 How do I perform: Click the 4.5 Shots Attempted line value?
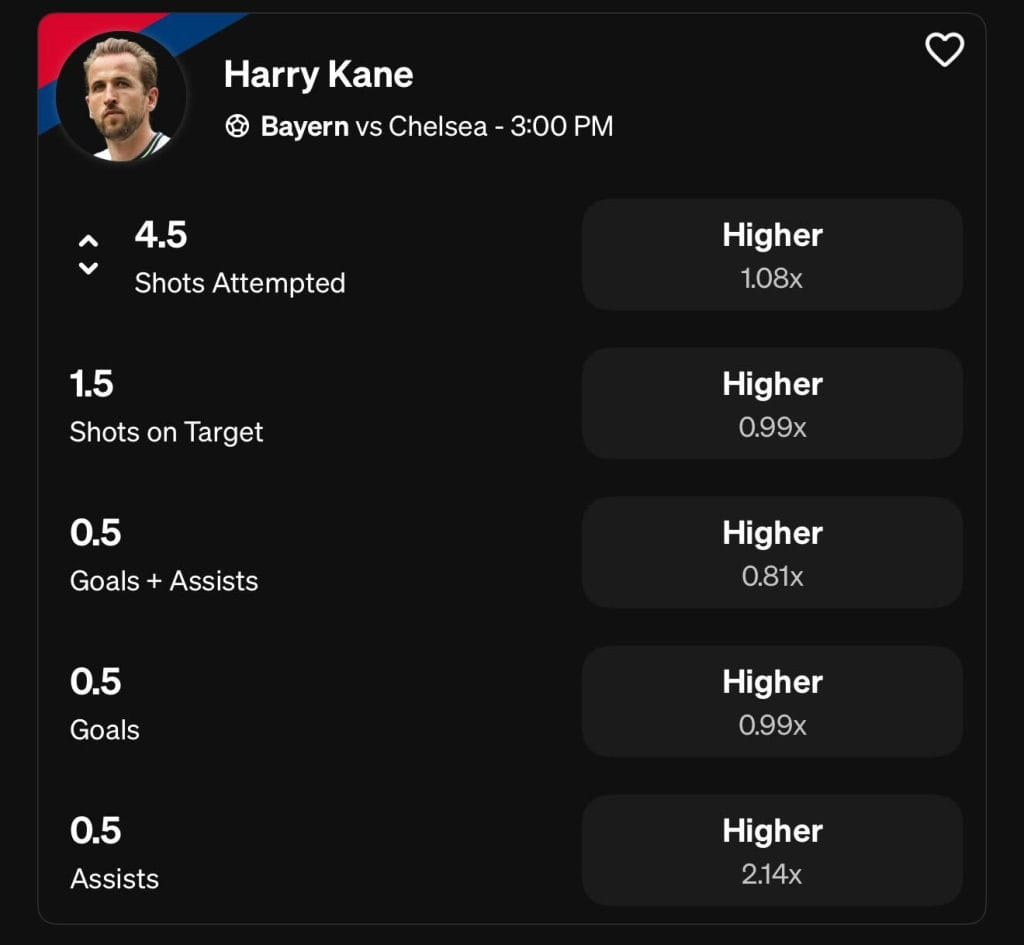(x=161, y=234)
